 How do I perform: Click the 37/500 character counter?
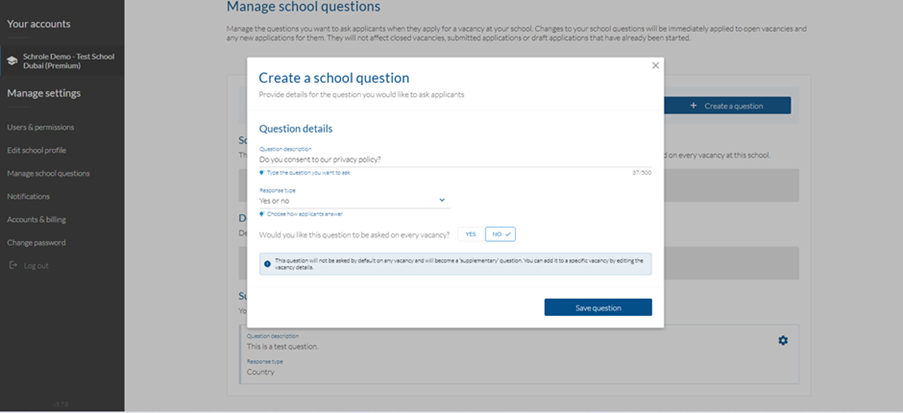[642, 173]
